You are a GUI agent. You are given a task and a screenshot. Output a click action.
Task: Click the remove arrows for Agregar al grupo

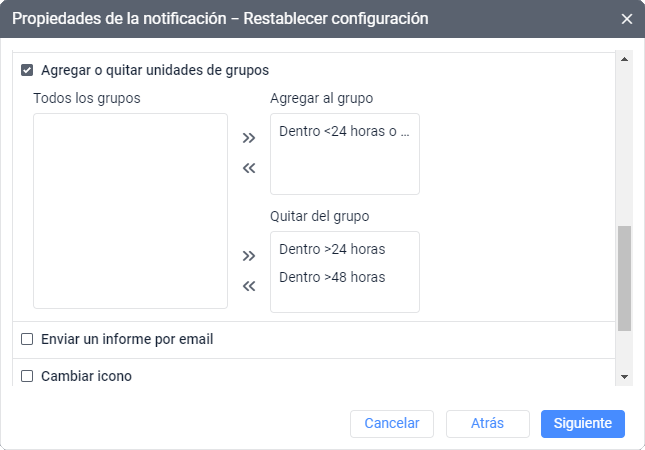click(x=249, y=168)
